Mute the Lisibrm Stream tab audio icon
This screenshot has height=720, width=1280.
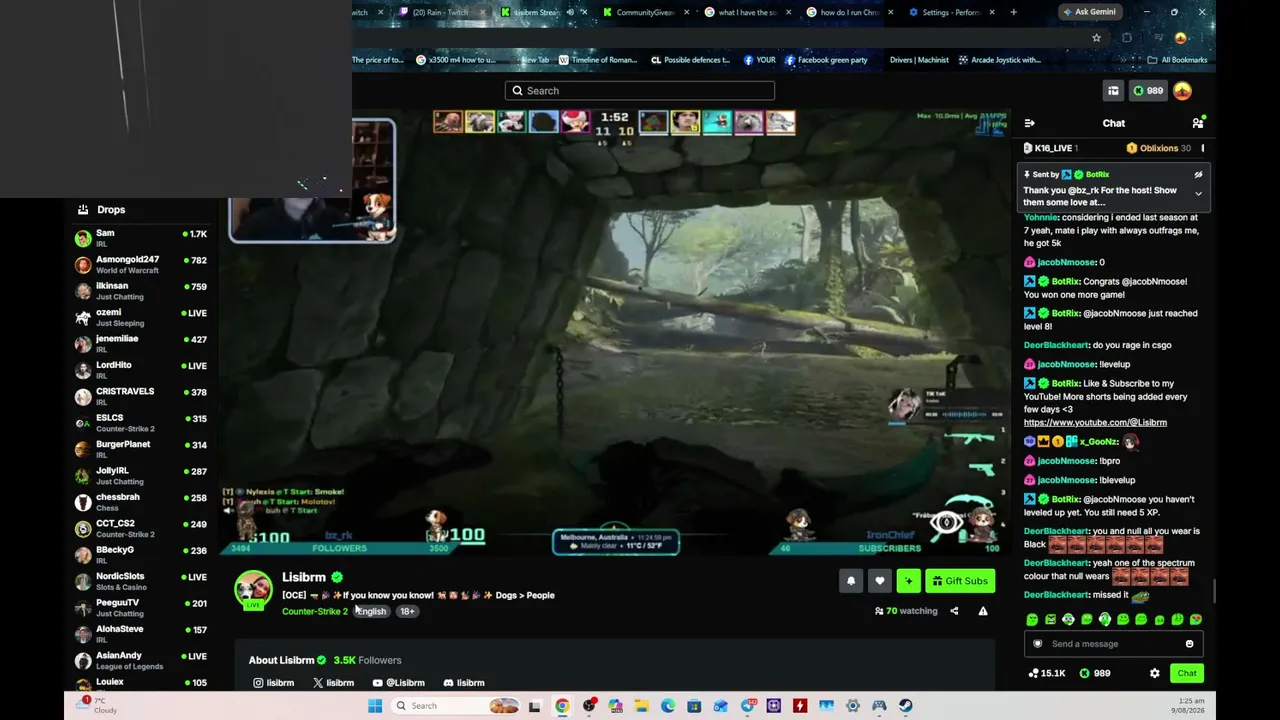click(570, 12)
